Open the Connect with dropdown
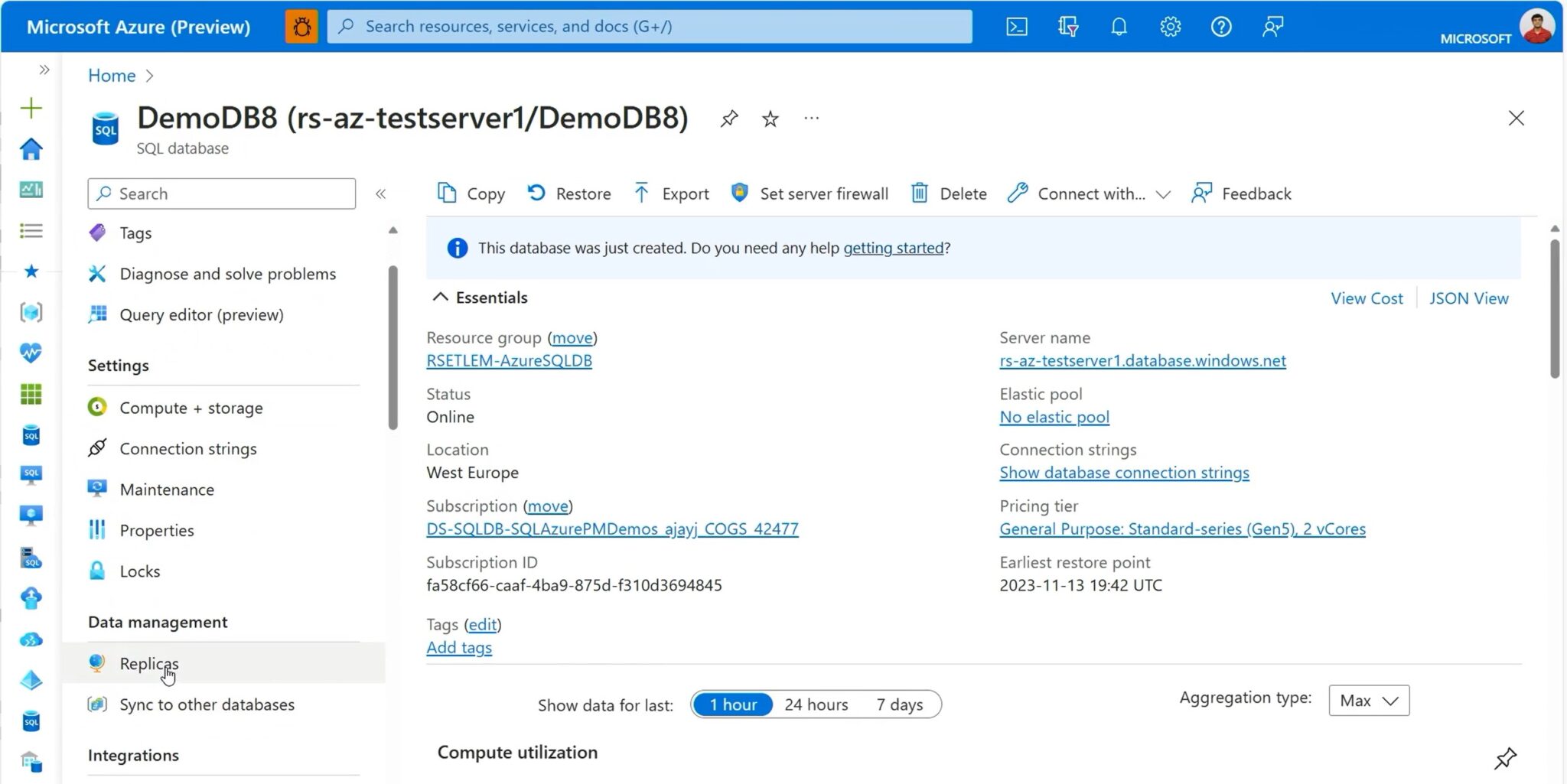 (x=1090, y=194)
